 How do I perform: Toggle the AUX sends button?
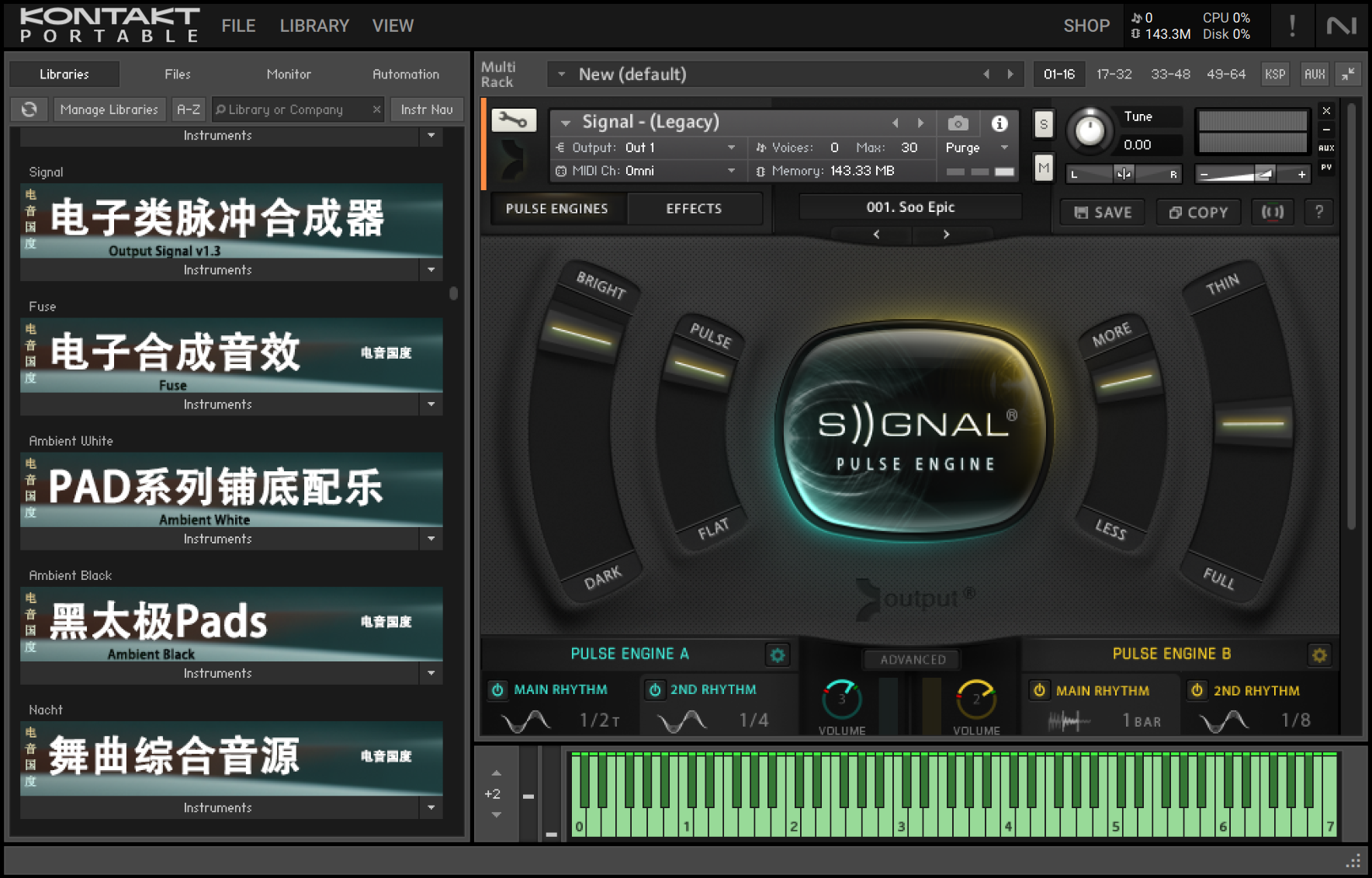click(x=1314, y=74)
